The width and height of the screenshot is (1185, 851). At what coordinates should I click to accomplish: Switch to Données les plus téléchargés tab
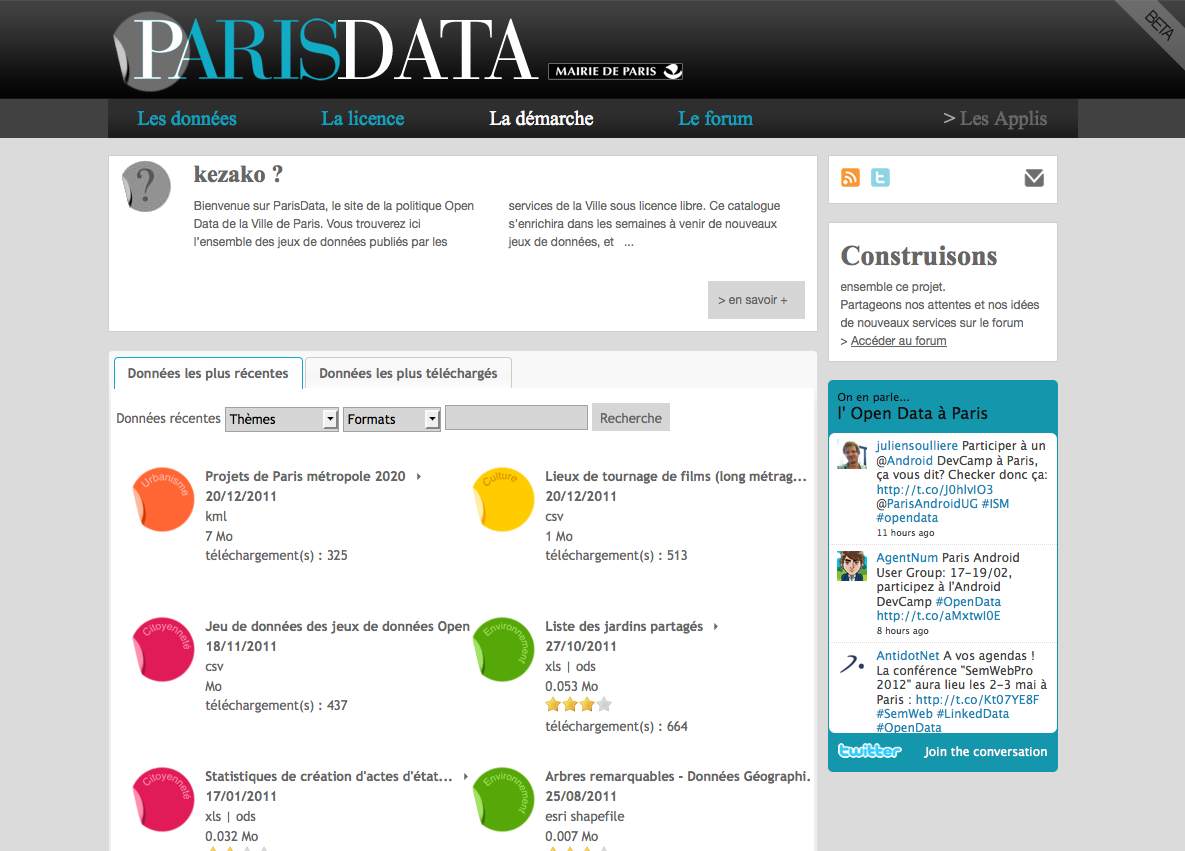(x=408, y=373)
